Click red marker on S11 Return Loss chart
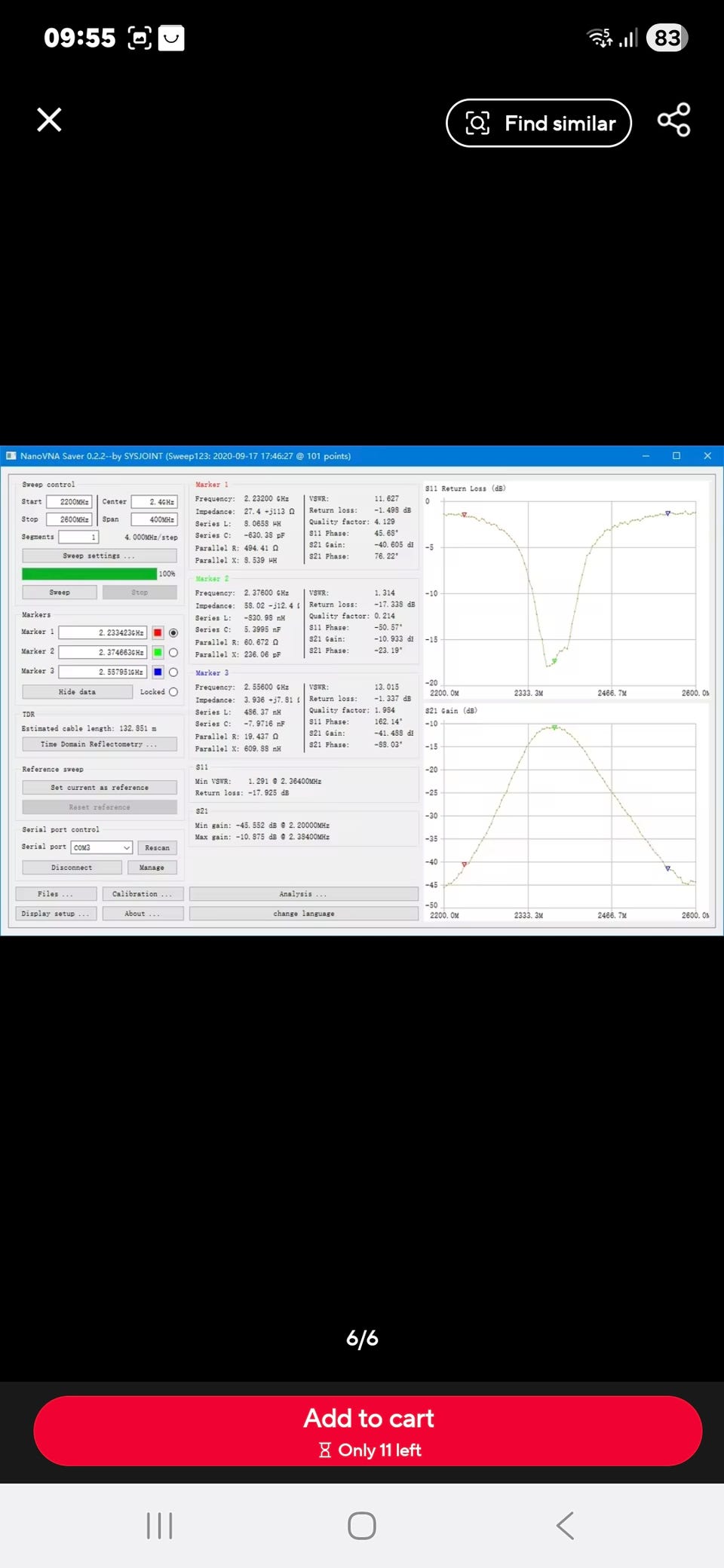Image resolution: width=724 pixels, height=1568 pixels. point(464,515)
